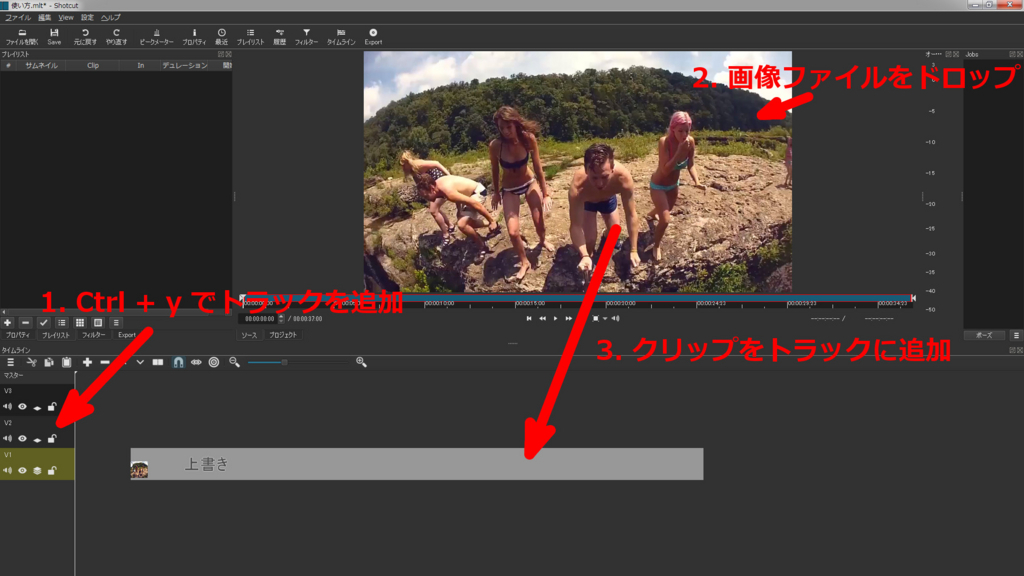Click the timeline Paste clipboard icon
1024x576 pixels.
tap(67, 362)
